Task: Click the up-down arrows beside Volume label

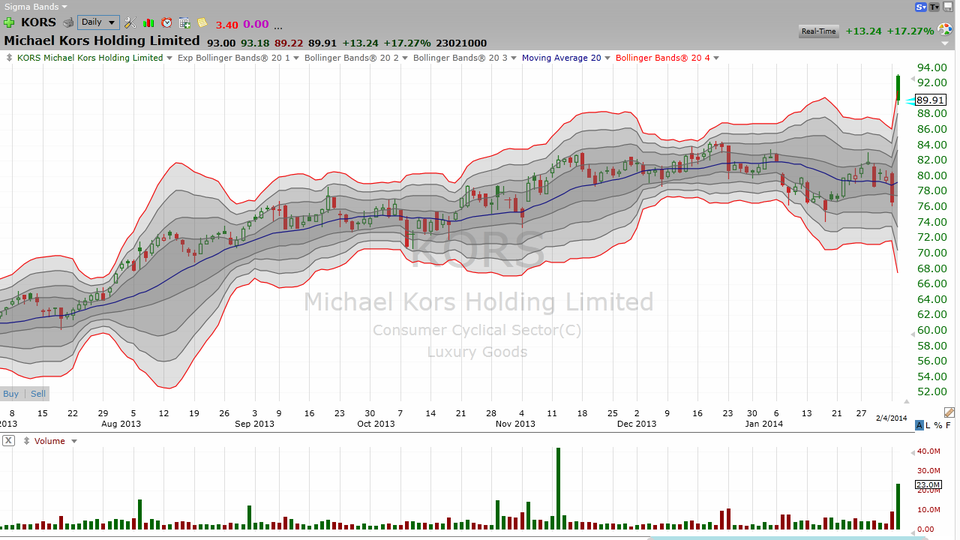Action: click(x=26, y=441)
